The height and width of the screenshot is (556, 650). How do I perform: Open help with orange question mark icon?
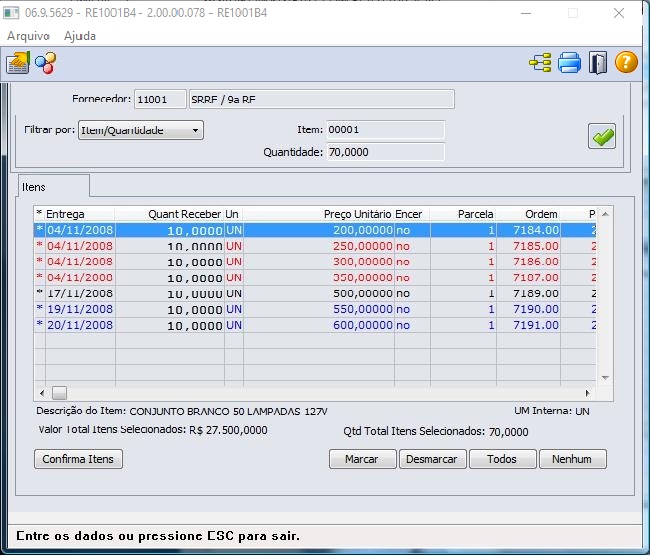626,62
